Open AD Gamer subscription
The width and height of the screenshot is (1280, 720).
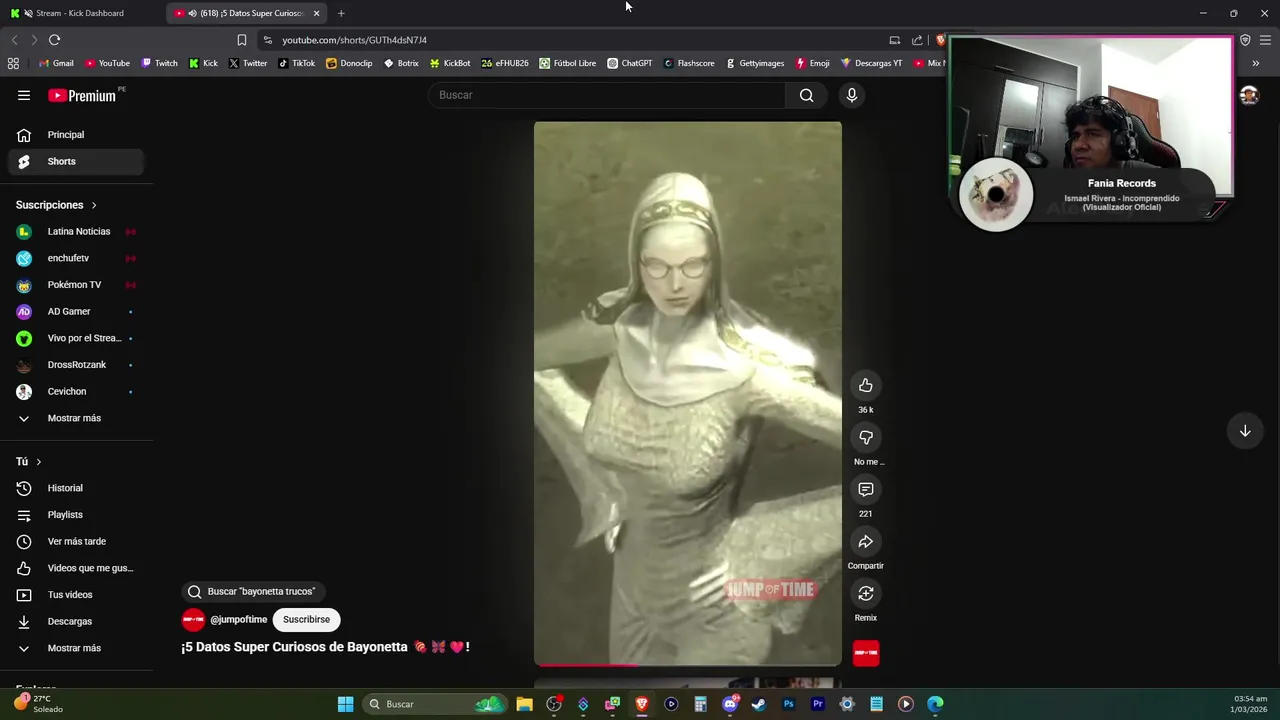tap(76, 312)
